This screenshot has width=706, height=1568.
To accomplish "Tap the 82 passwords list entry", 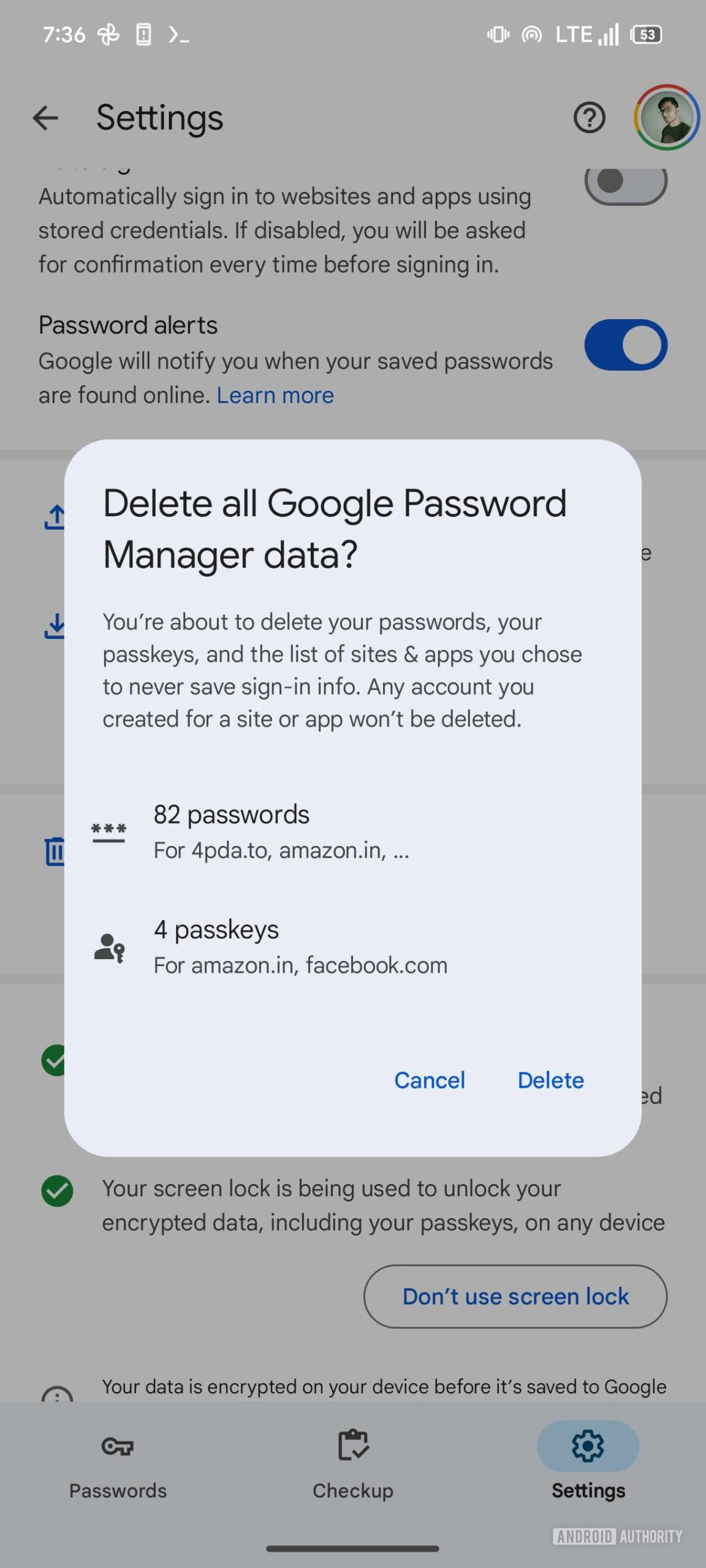I will [x=281, y=832].
